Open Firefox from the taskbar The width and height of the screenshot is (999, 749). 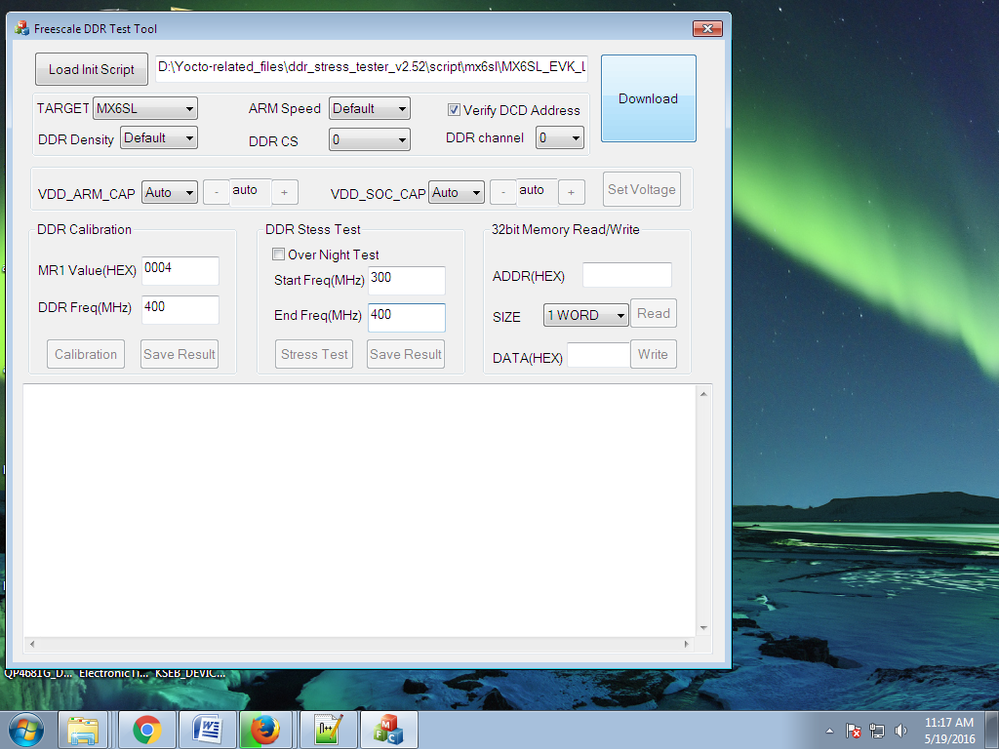(264, 730)
